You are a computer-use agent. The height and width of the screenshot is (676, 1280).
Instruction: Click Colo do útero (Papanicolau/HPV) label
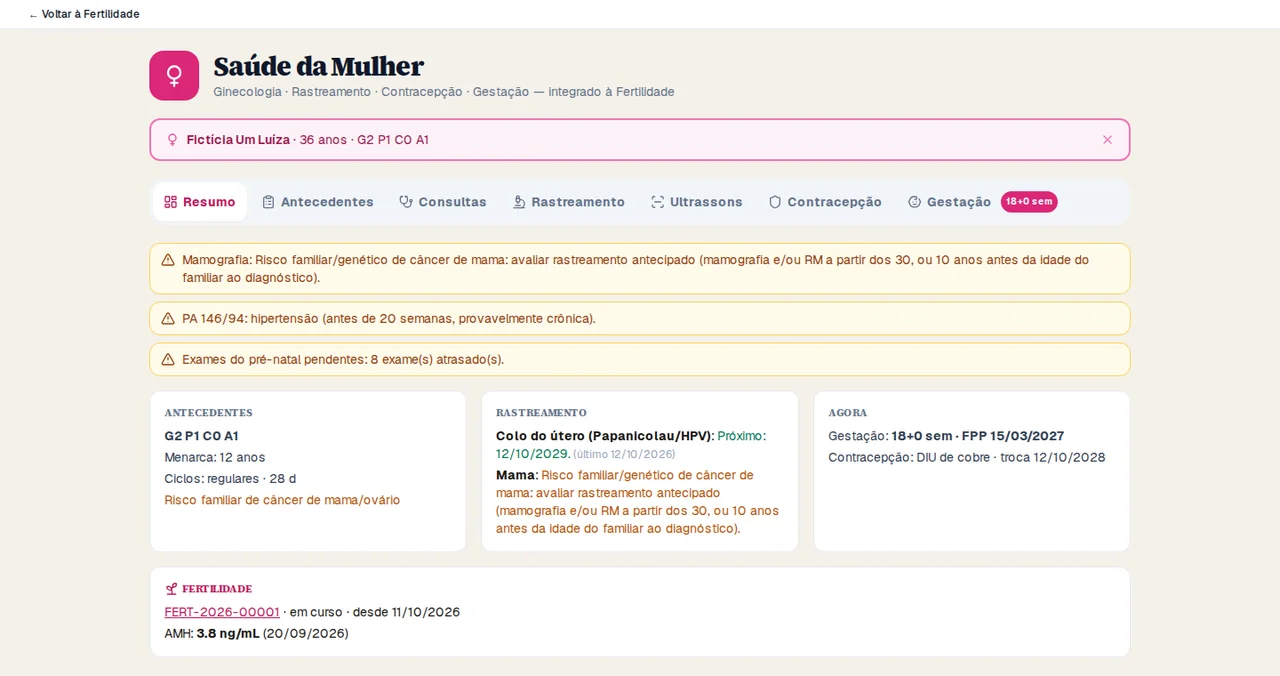[603, 436]
